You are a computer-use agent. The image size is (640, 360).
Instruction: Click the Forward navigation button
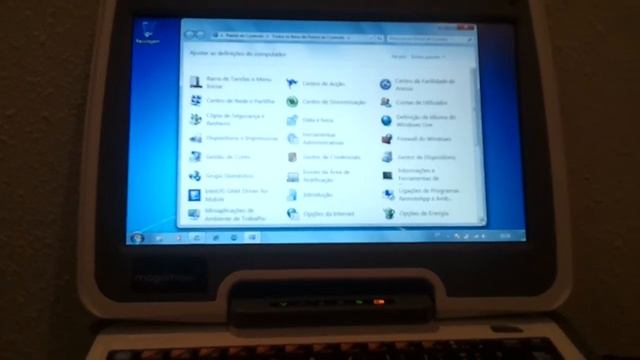pos(200,35)
